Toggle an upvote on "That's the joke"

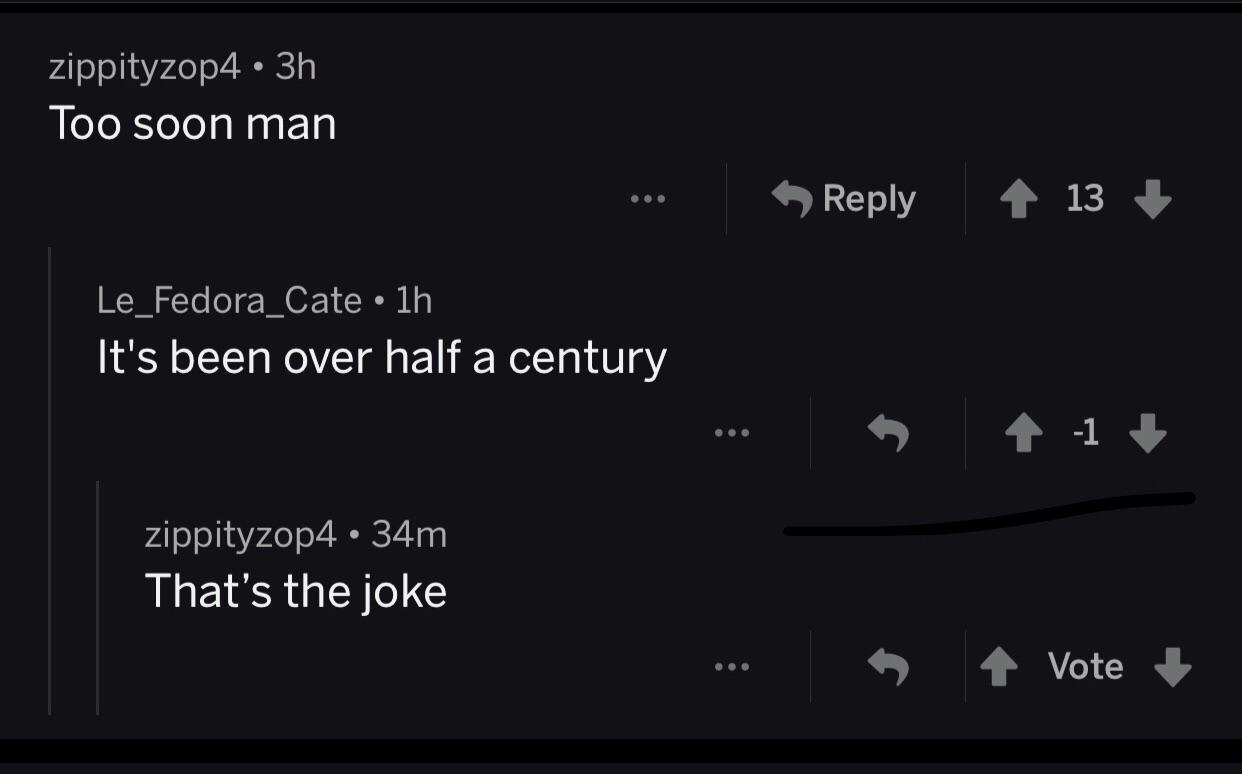coord(998,666)
